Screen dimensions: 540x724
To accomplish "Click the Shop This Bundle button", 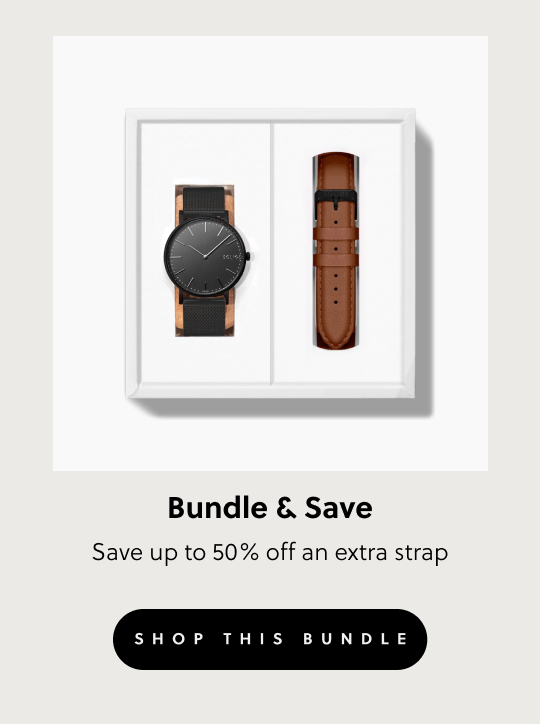I will 270,639.
